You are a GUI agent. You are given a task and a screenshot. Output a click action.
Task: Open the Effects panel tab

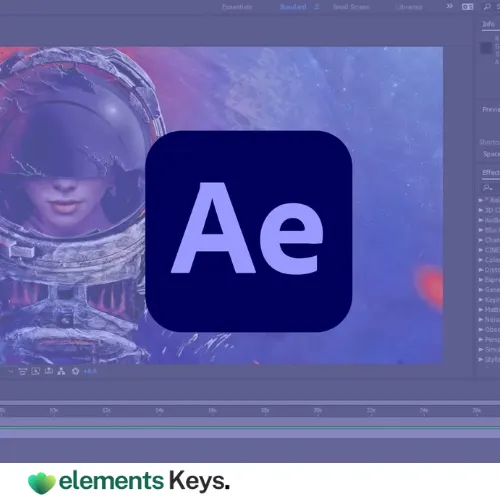tap(491, 172)
